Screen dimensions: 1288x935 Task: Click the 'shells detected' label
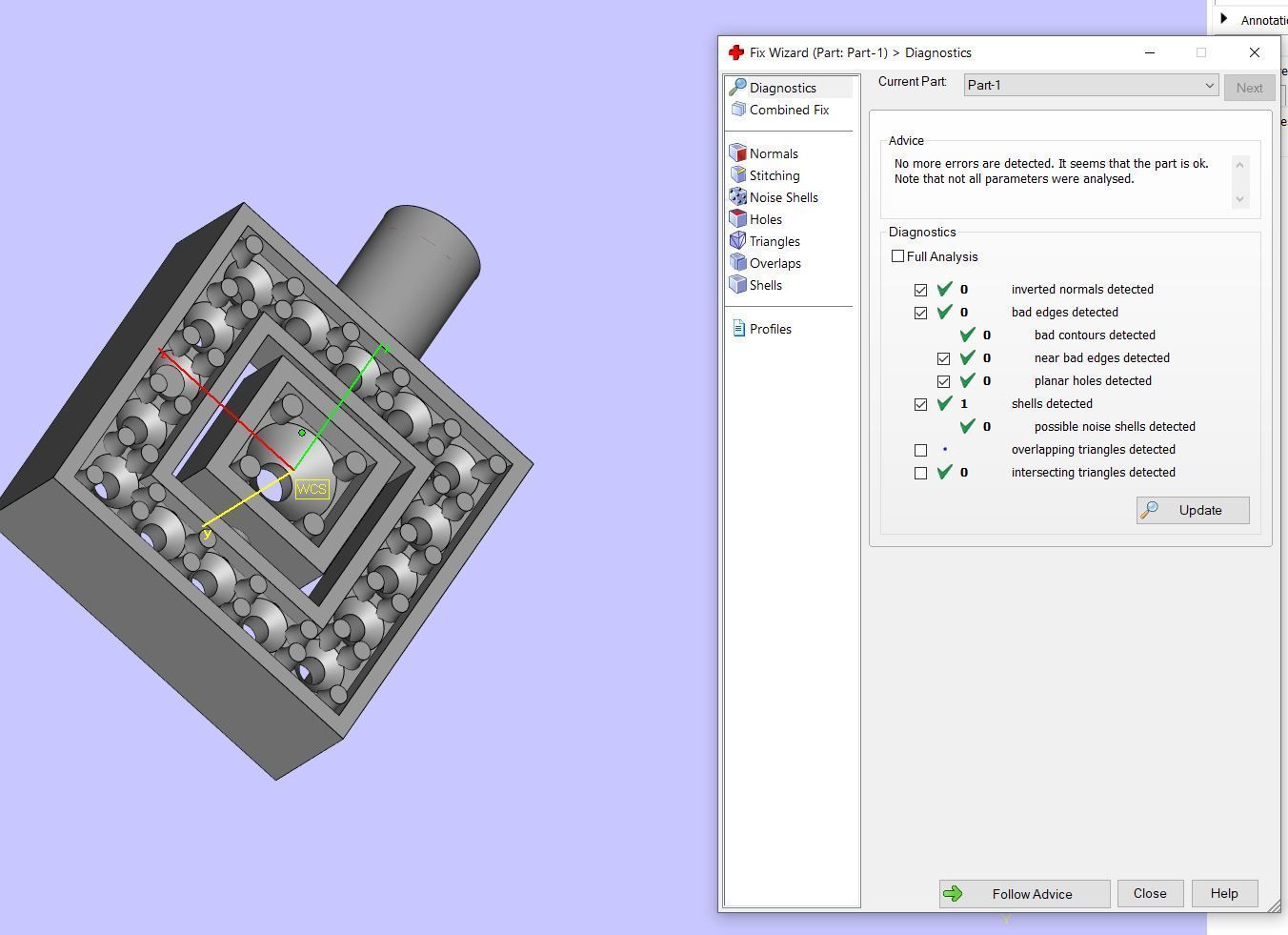coord(1052,403)
